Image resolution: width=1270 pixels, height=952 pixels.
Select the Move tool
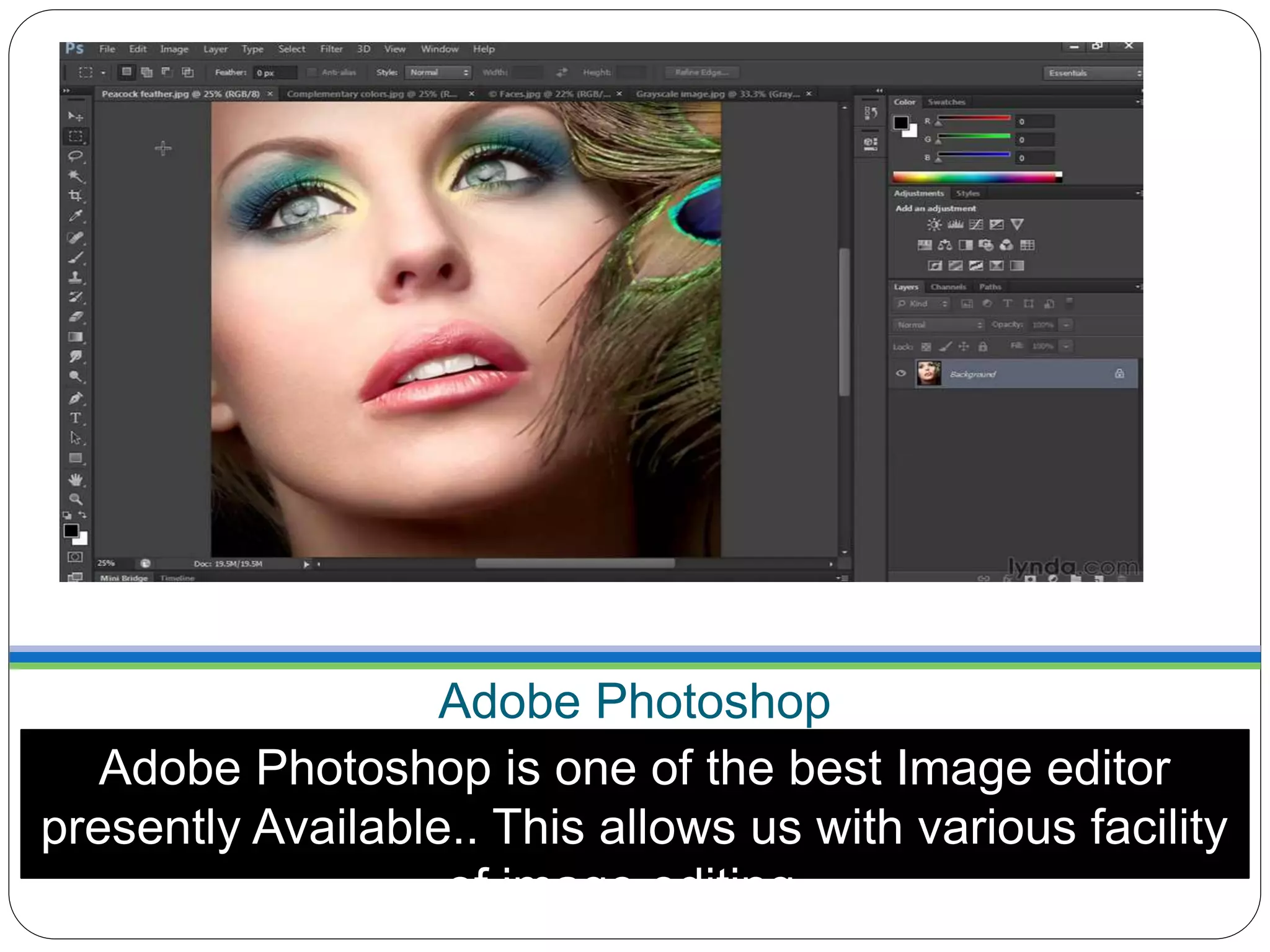coord(76,117)
